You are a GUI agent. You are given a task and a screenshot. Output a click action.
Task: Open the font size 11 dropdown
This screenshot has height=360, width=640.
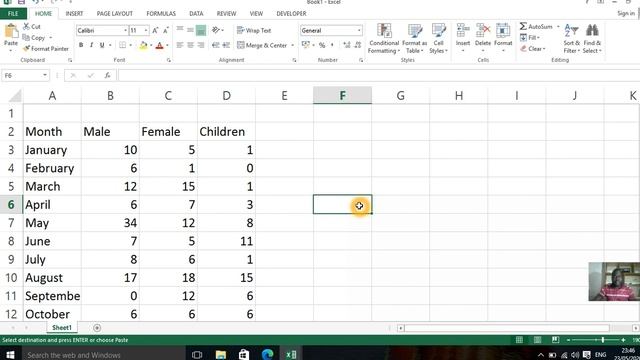pos(146,31)
